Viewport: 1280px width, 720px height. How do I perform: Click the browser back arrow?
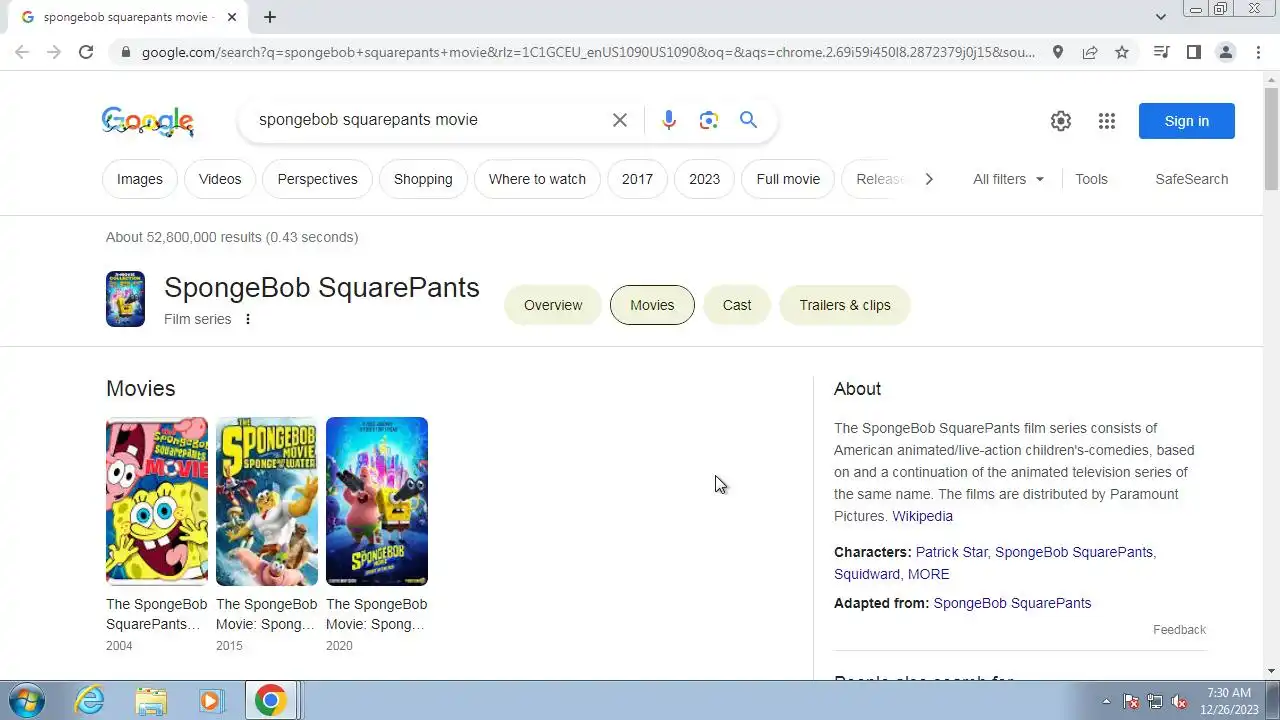point(22,52)
